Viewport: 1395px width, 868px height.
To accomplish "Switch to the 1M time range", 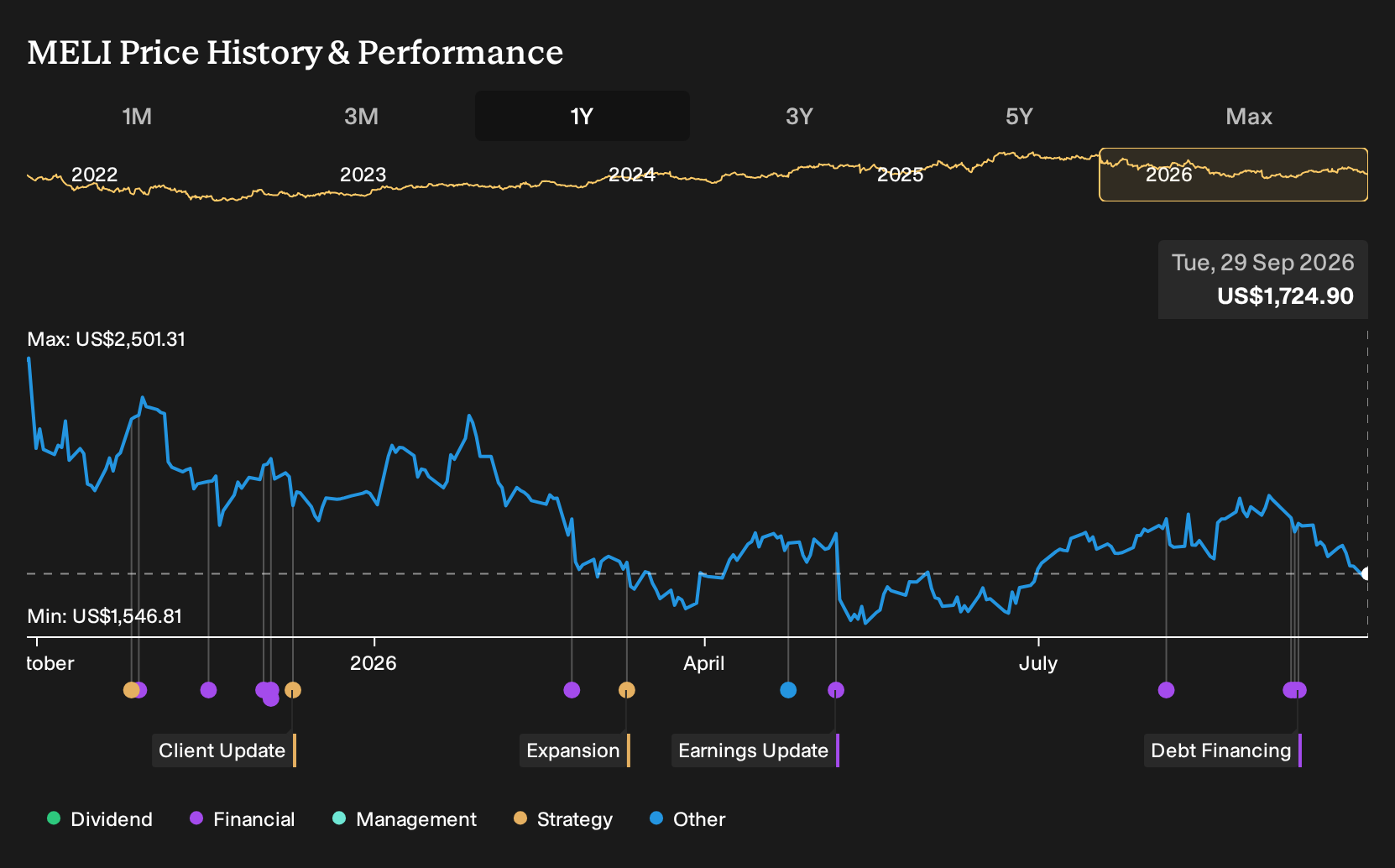I will click(x=137, y=116).
